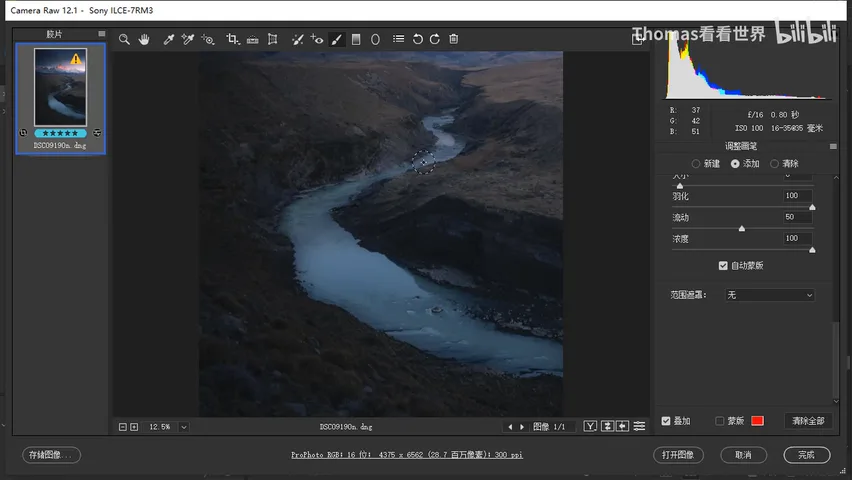Select the White Balance eyedropper tool
852x480 pixels.
(x=169, y=39)
